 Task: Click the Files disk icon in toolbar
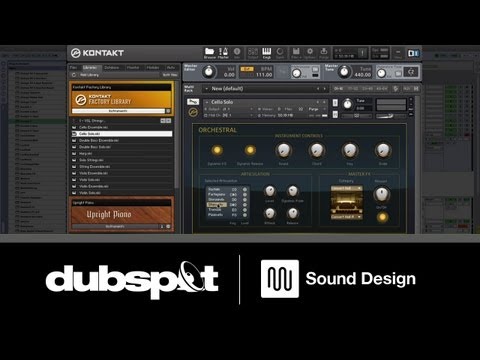296,51
